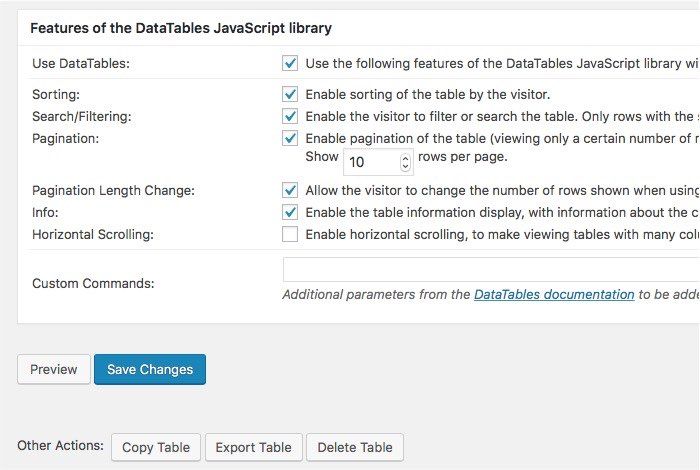Open the DataTables documentation link

coord(554,295)
